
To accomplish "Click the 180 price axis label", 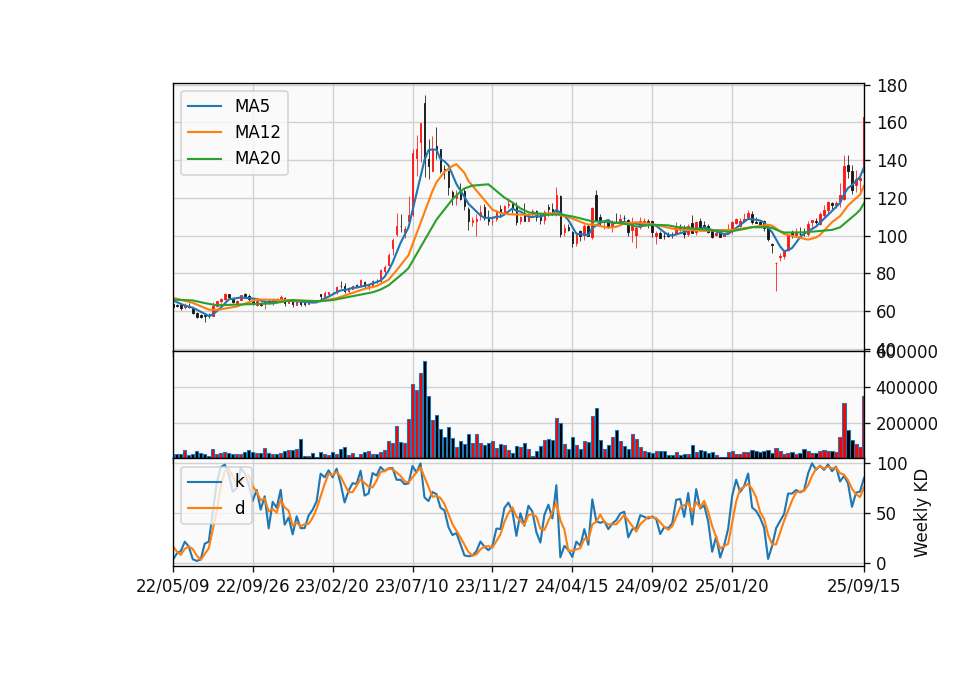I will (x=892, y=86).
